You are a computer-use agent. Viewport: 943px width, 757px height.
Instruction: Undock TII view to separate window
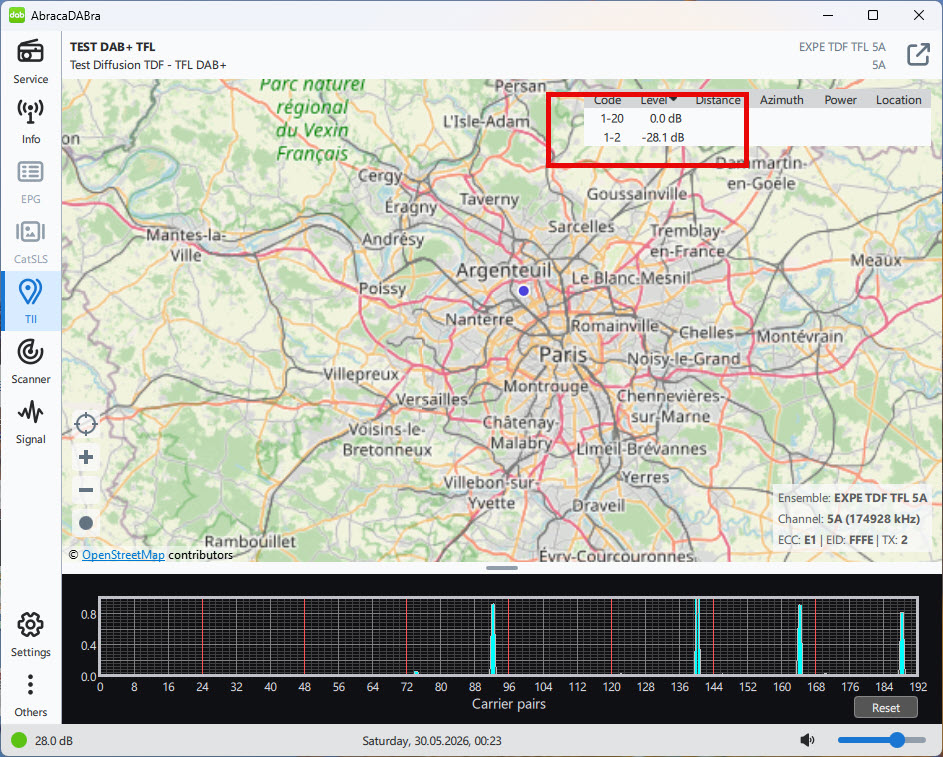click(918, 55)
